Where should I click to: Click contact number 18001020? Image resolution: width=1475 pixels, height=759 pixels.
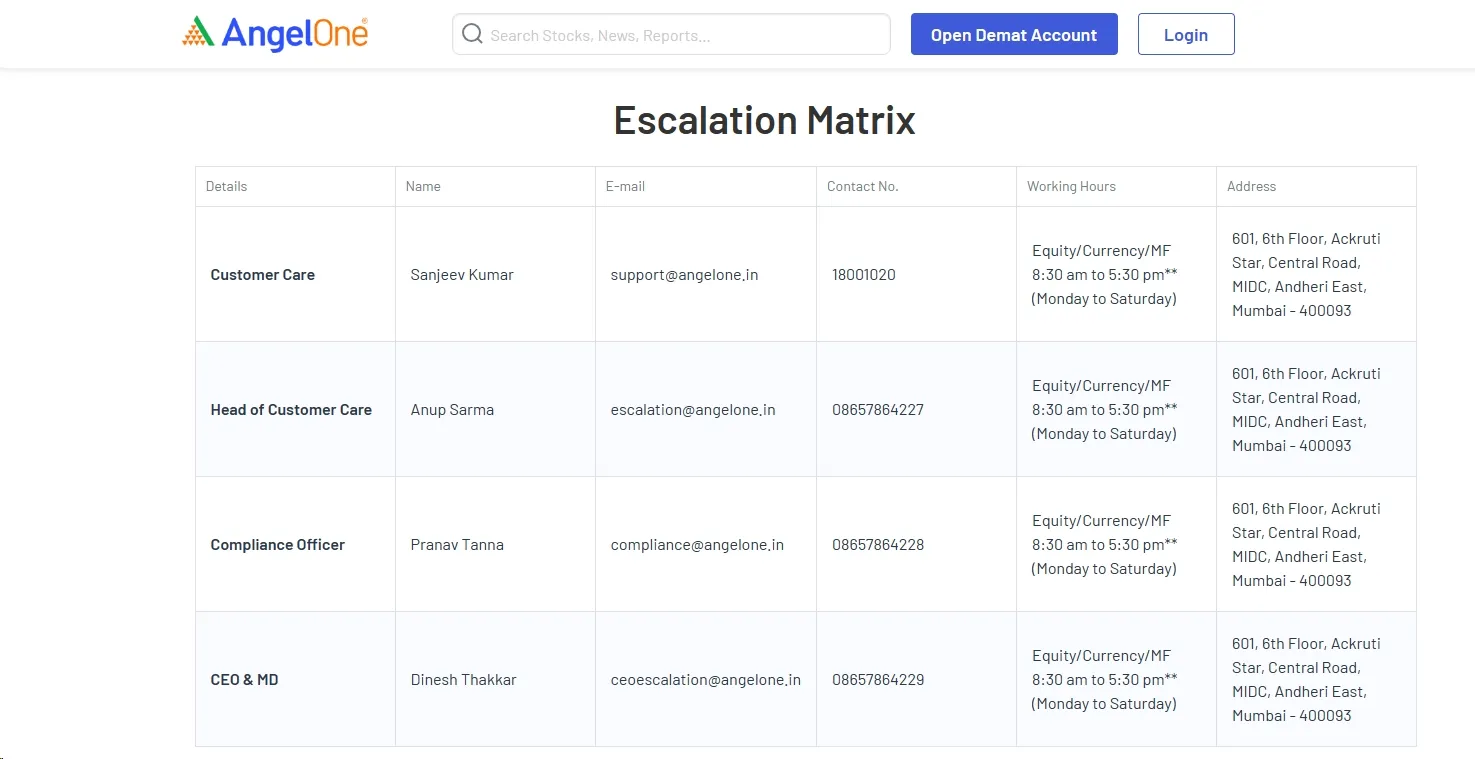coord(864,275)
